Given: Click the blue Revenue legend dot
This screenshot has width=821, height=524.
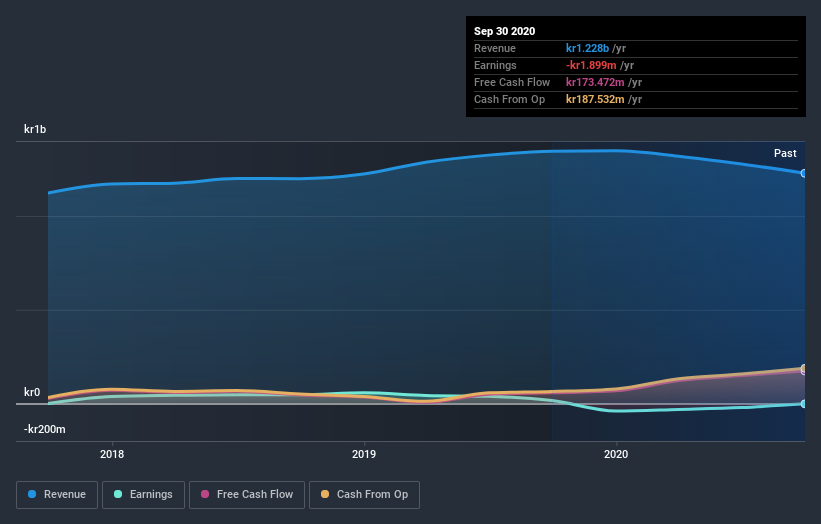Looking at the screenshot, I should (32, 494).
